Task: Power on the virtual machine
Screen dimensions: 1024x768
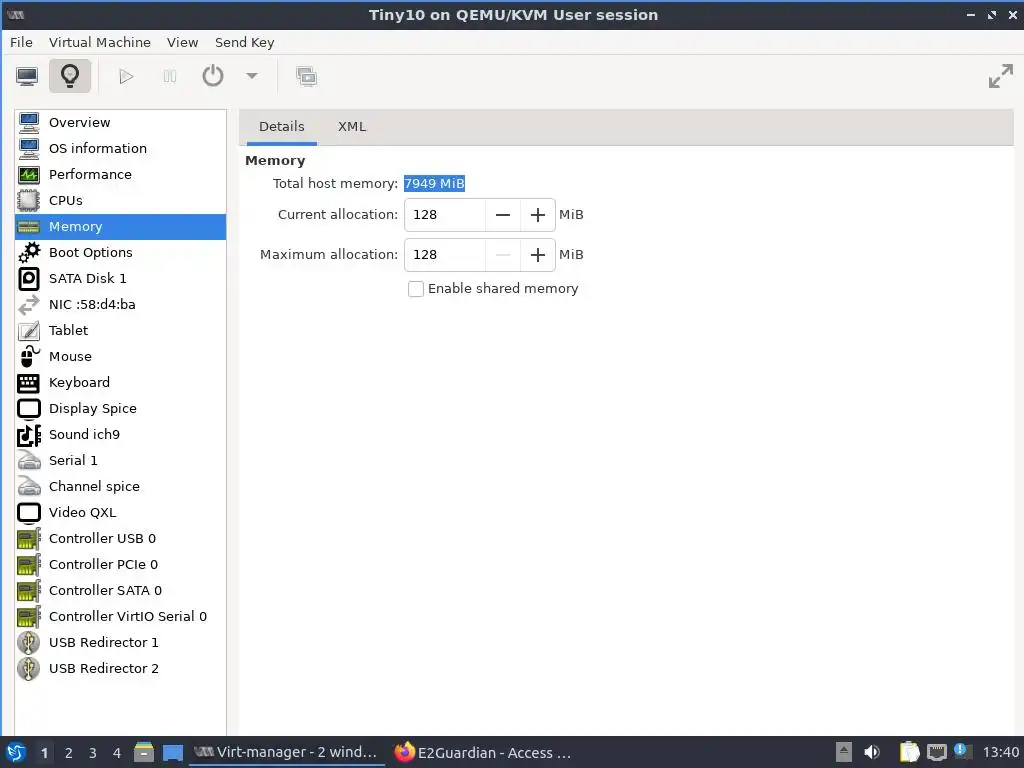Action: tap(126, 76)
